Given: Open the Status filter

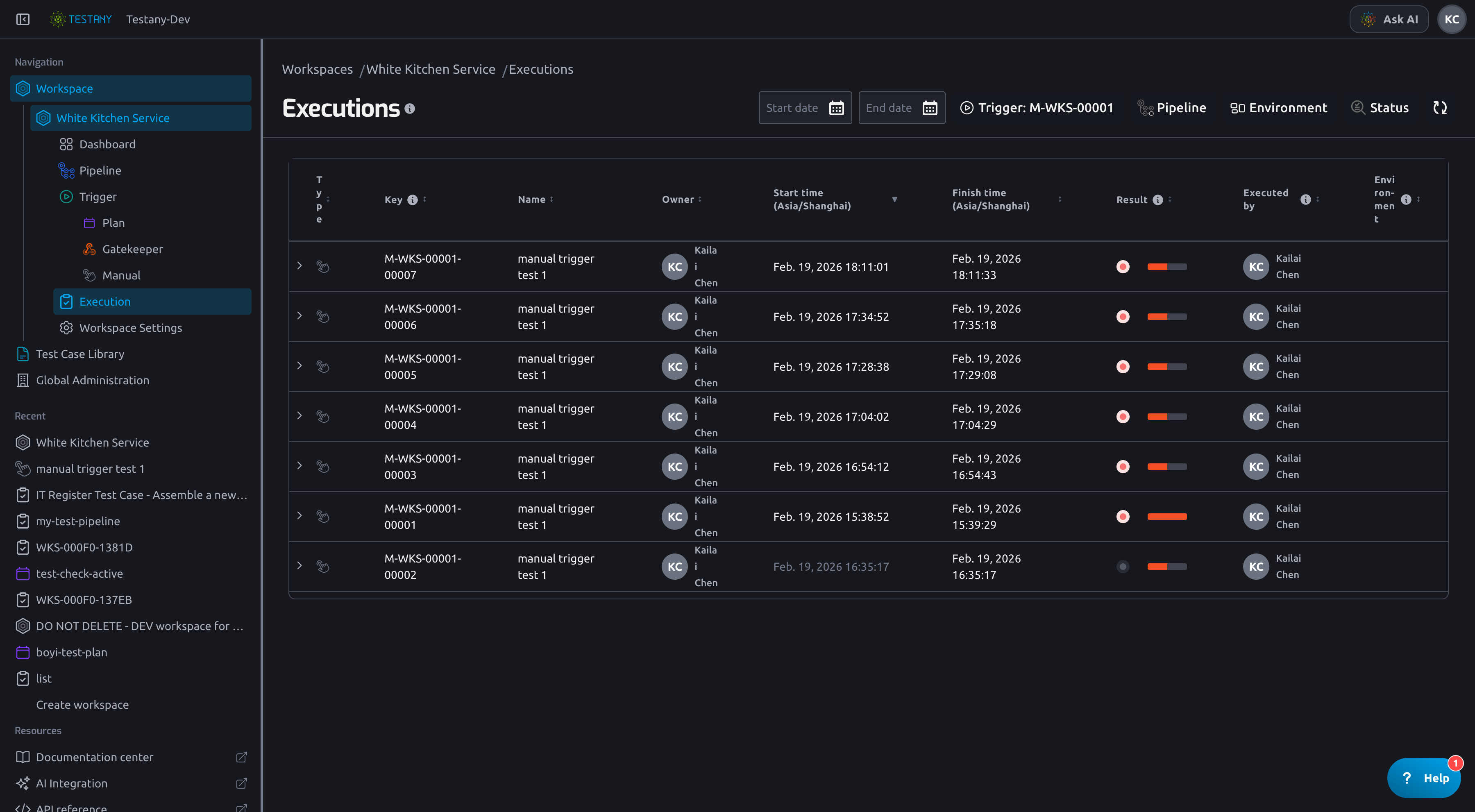Looking at the screenshot, I should pyautogui.click(x=1380, y=108).
